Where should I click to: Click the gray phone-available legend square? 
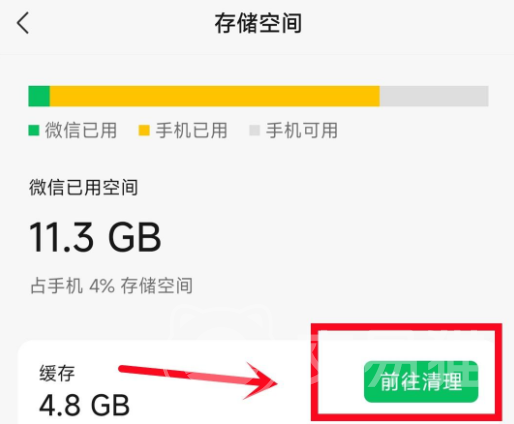(x=254, y=130)
